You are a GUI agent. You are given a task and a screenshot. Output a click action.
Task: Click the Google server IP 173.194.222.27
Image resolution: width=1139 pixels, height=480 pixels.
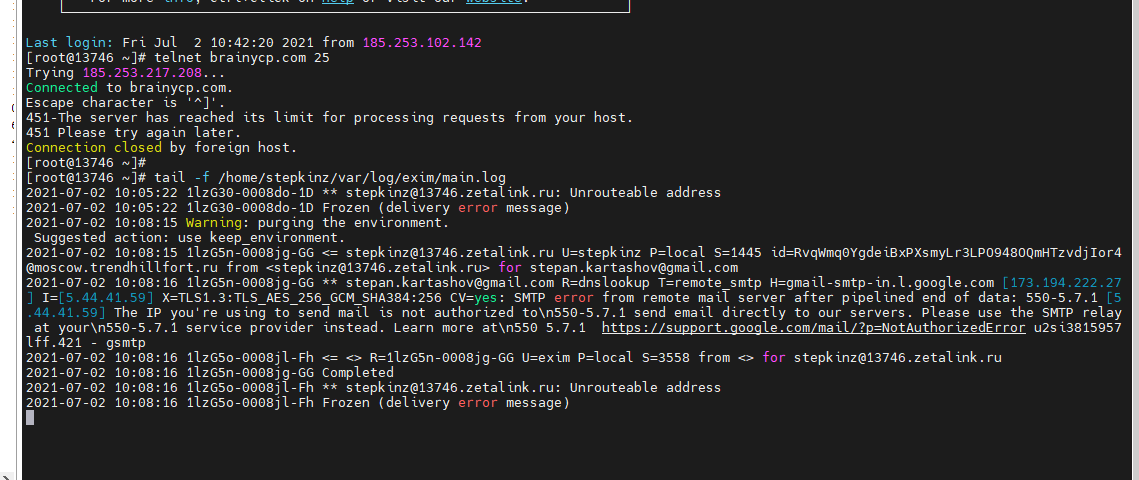[1067, 283]
